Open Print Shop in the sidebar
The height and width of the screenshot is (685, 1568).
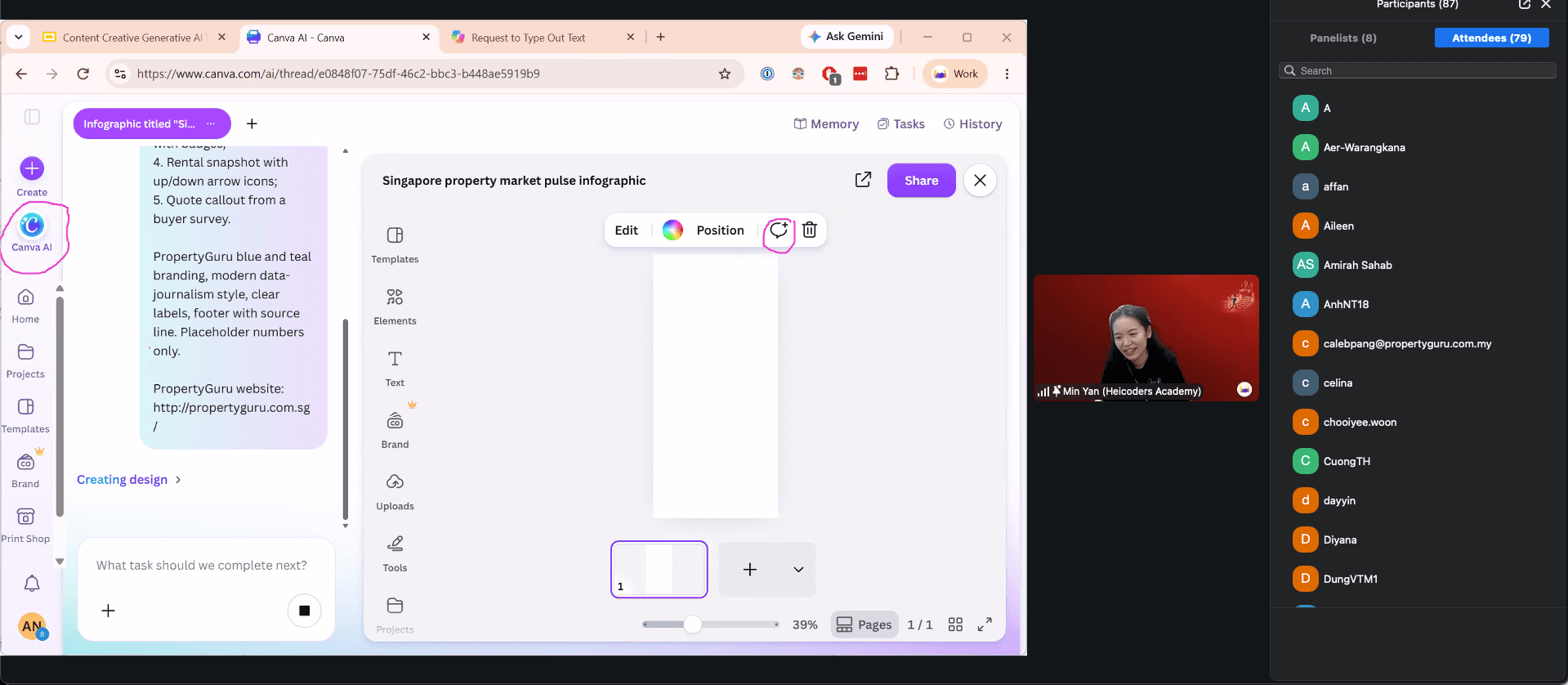25,526
